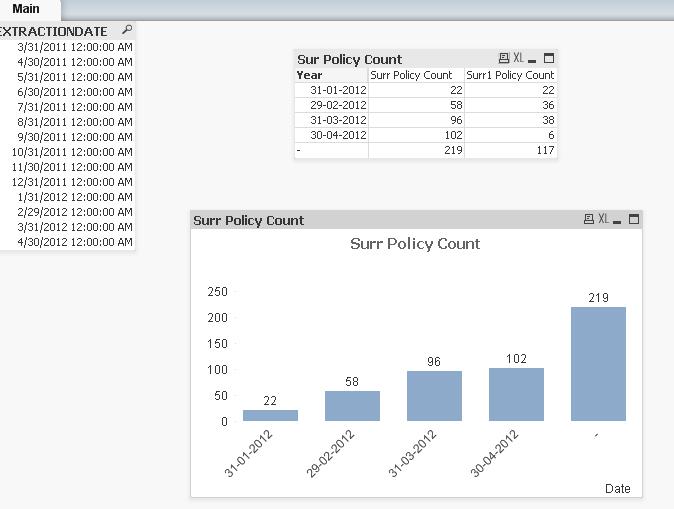674x509 pixels.
Task: Select 11/30/2011 12:00:00 AM extraction date
Action: [x=67, y=167]
